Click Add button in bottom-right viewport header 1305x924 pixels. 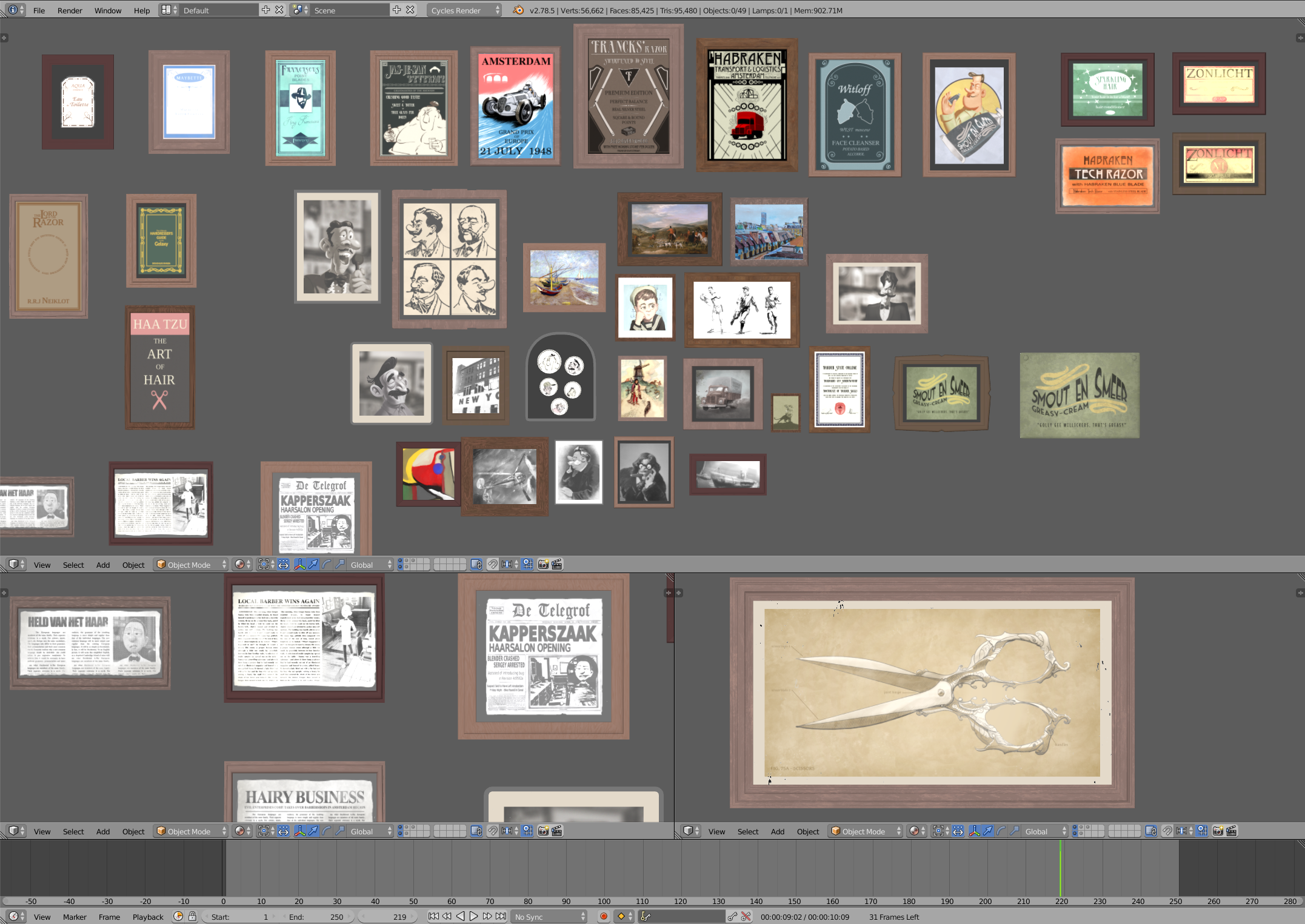(778, 831)
